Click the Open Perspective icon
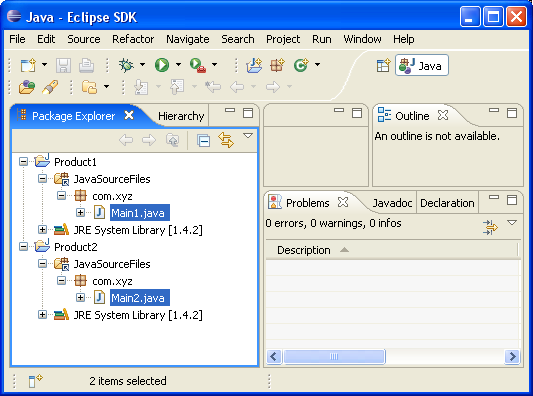 point(383,65)
